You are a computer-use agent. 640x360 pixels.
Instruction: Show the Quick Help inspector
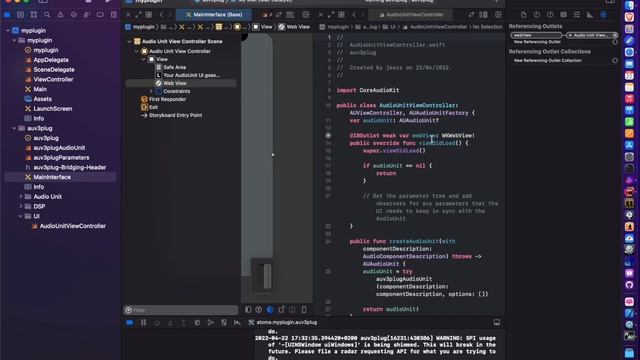tap(550, 15)
